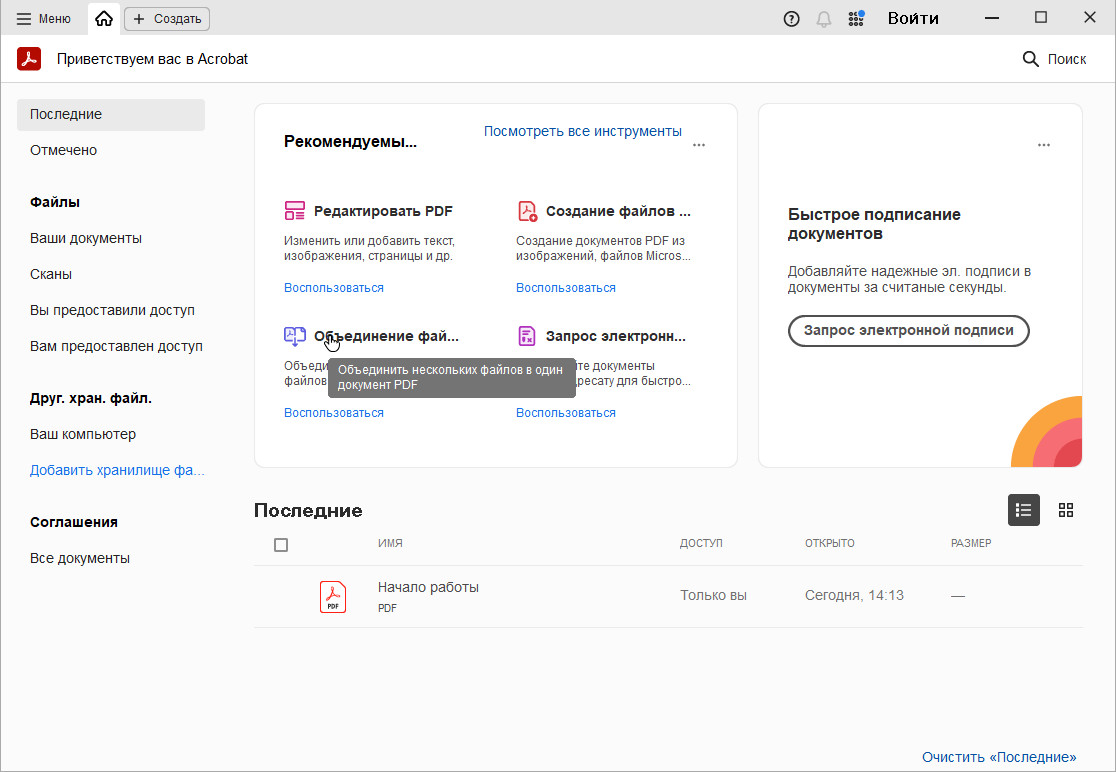Image resolution: width=1116 pixels, height=772 pixels.
Task: Click the Home icon tab
Action: pyautogui.click(x=104, y=18)
